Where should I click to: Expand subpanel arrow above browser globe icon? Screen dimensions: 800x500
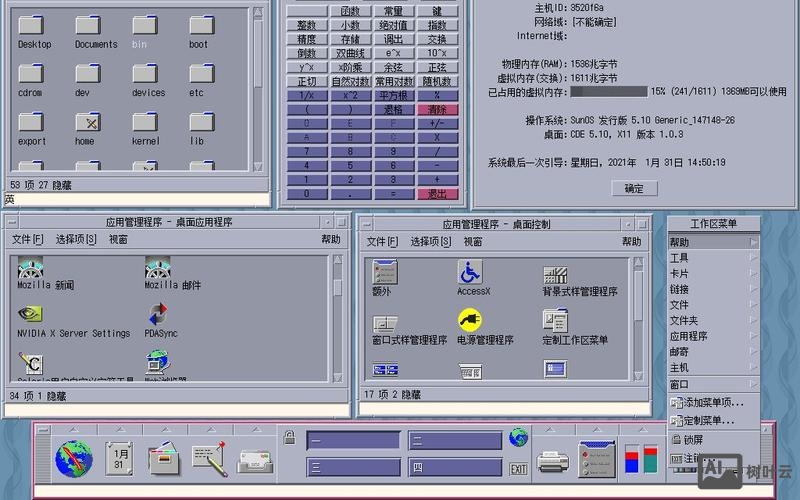[74, 430]
